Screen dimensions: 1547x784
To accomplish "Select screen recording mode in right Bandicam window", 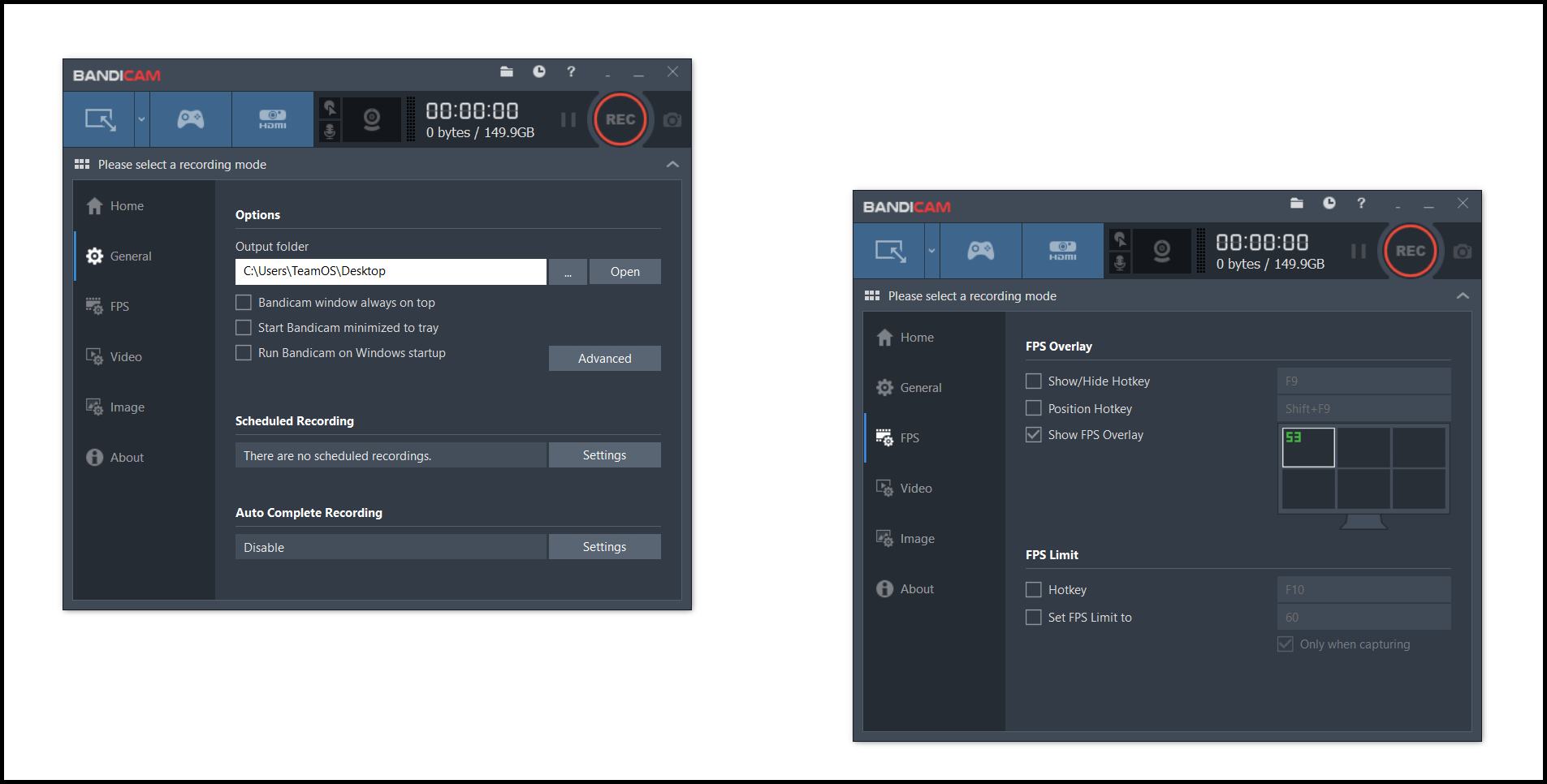I will coord(889,251).
